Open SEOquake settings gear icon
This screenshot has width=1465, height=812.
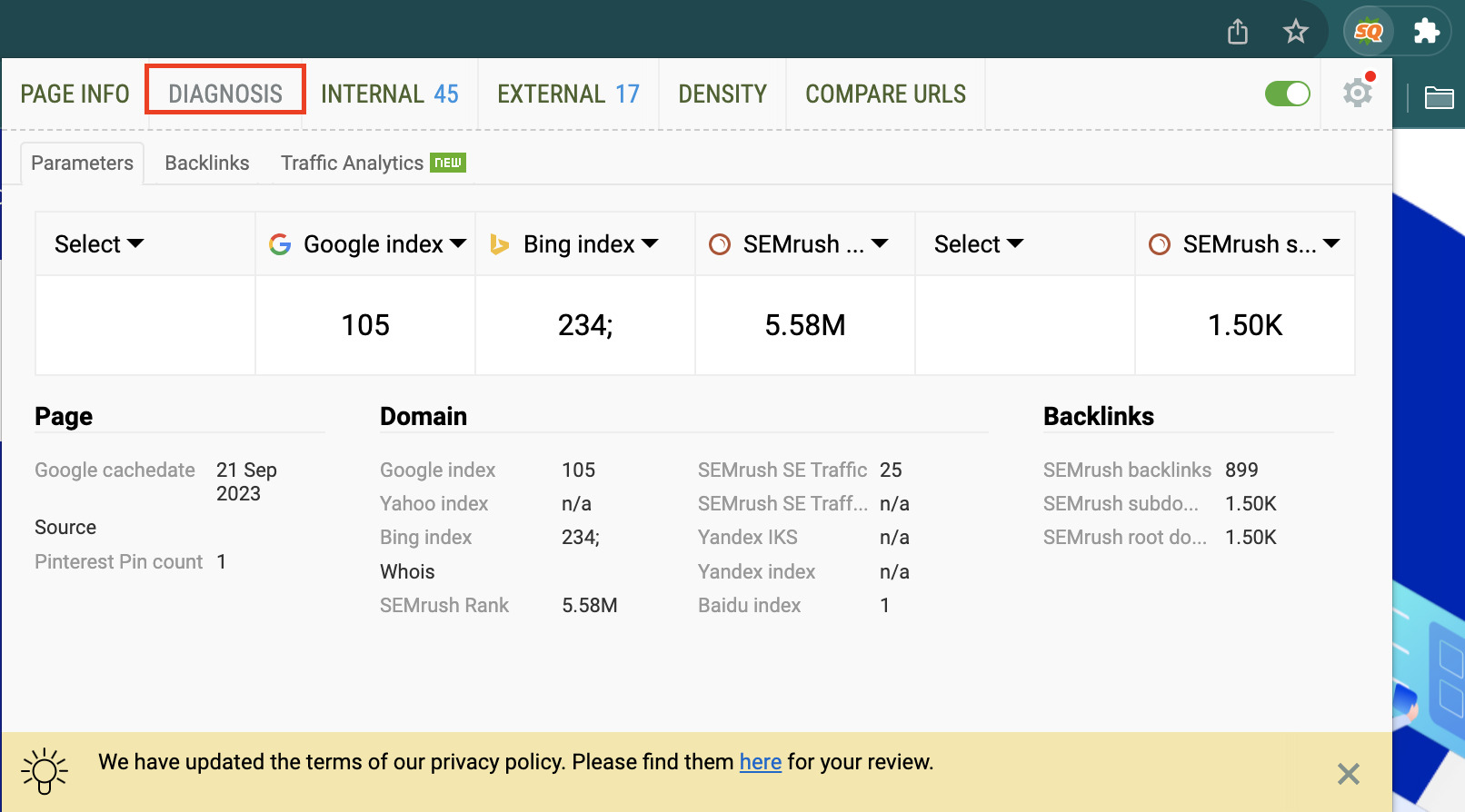point(1358,92)
